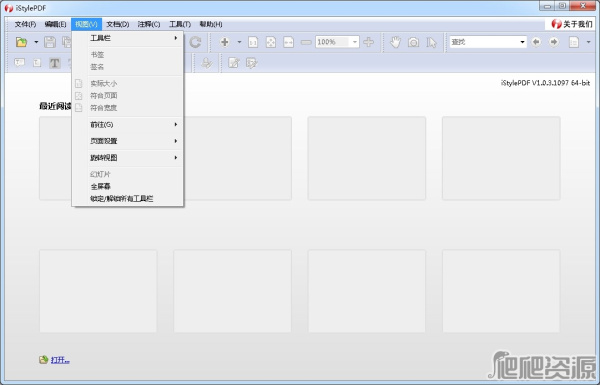
Task: Click the iStylePDF logo in title bar
Action: (x=8, y=8)
